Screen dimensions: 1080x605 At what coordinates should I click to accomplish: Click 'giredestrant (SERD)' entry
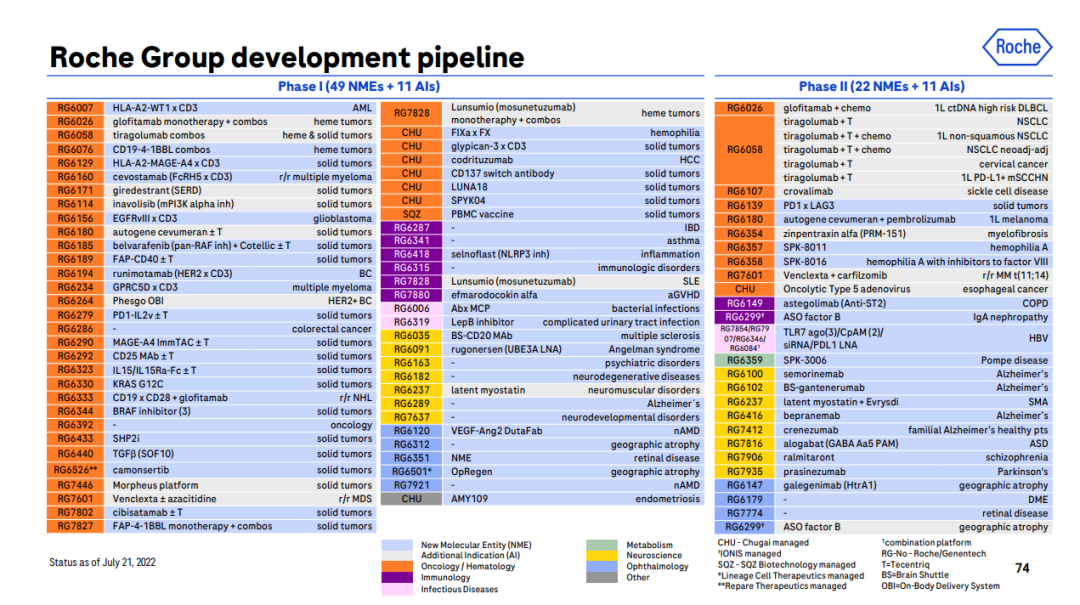(x=157, y=191)
